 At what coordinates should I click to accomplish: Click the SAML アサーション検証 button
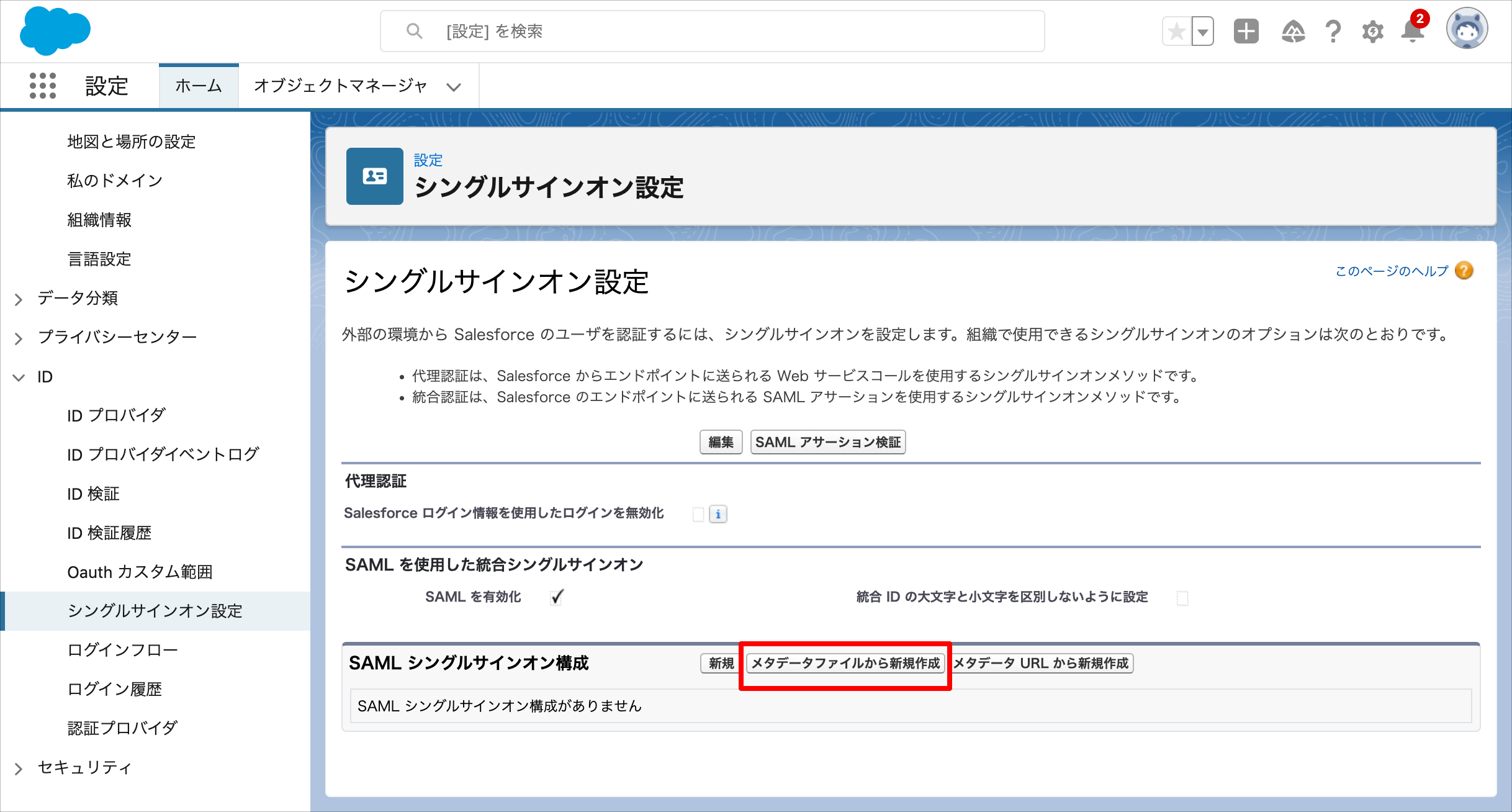click(x=828, y=442)
